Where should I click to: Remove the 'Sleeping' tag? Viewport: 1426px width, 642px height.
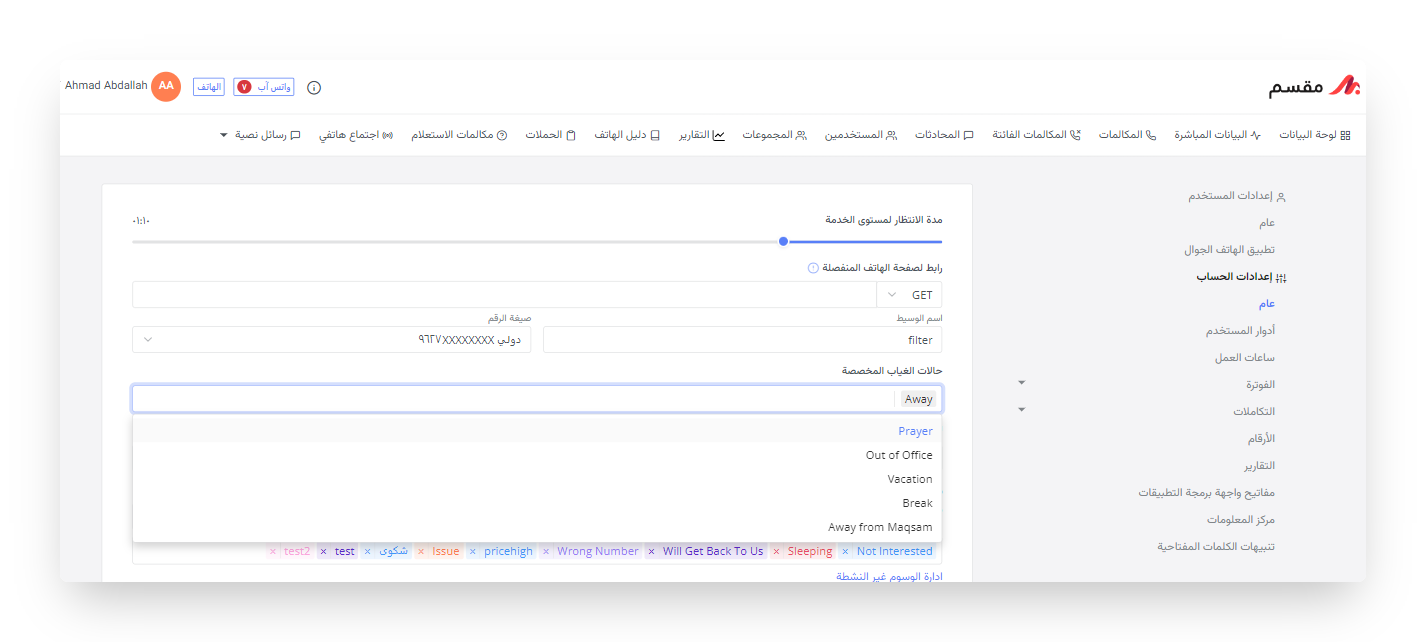point(776,551)
